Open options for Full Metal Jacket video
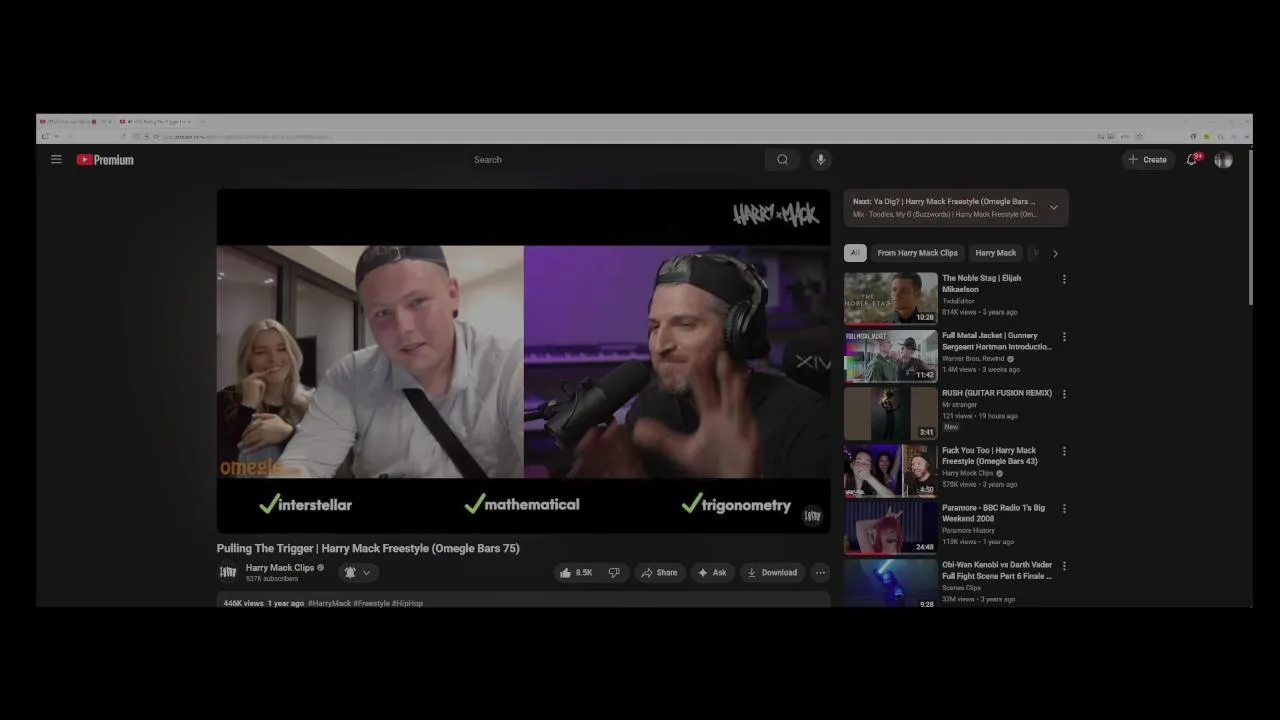This screenshot has height=720, width=1280. click(x=1064, y=337)
